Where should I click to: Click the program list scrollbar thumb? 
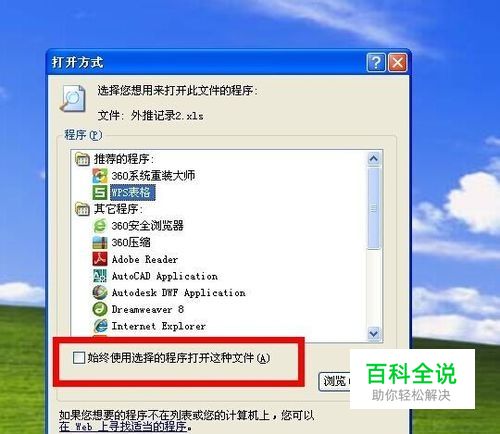374,208
